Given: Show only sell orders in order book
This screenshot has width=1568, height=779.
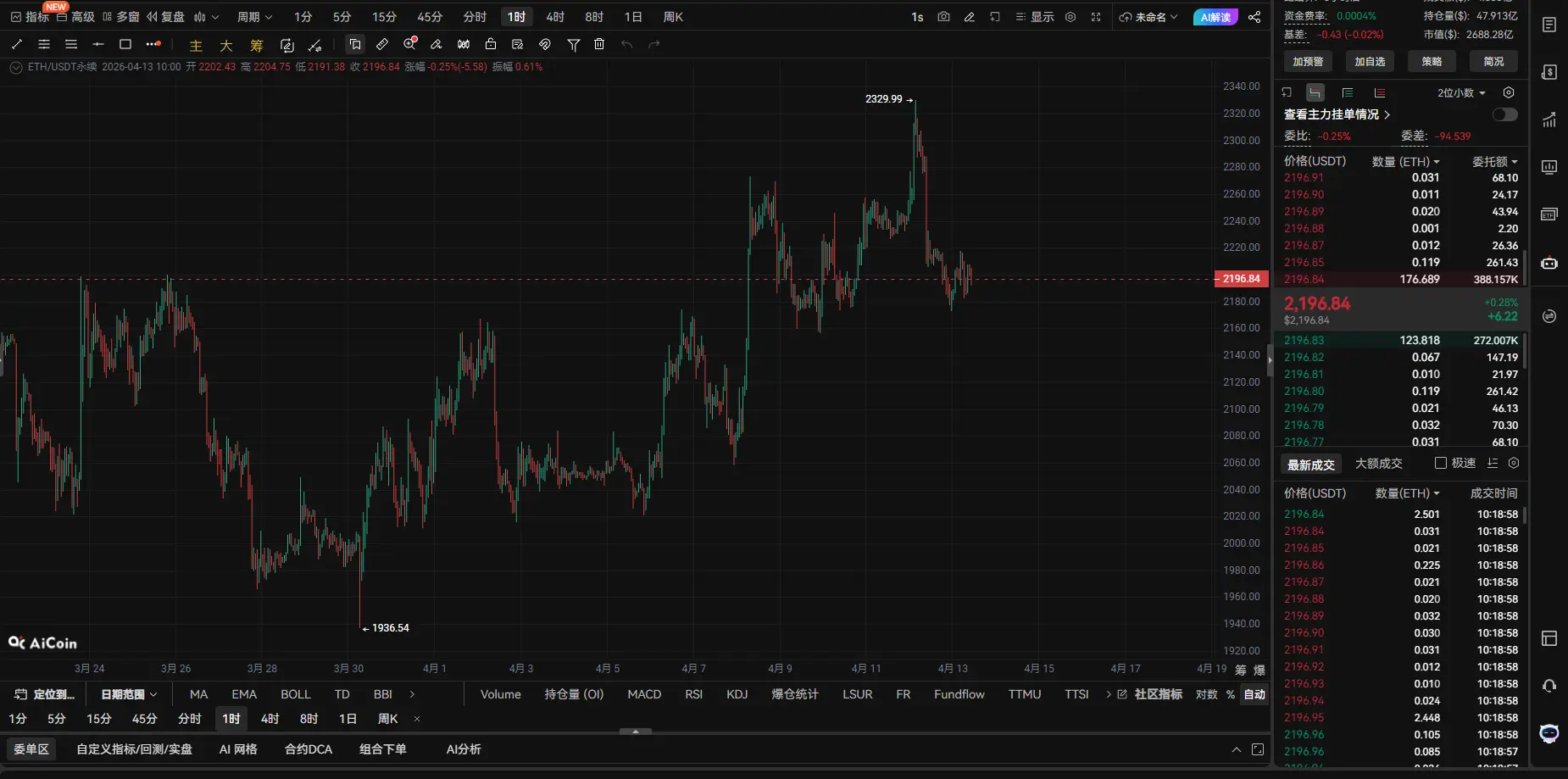Looking at the screenshot, I should tap(1380, 92).
